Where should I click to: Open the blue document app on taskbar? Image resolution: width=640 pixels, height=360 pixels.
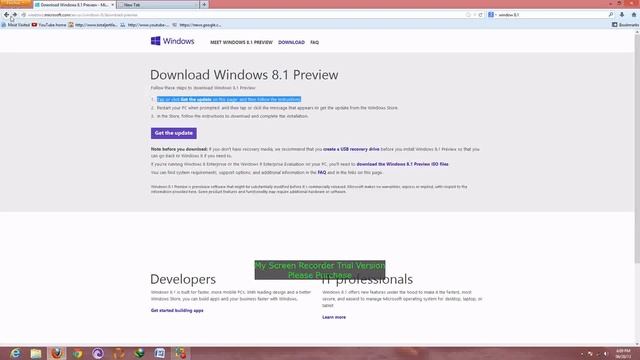tap(160, 353)
